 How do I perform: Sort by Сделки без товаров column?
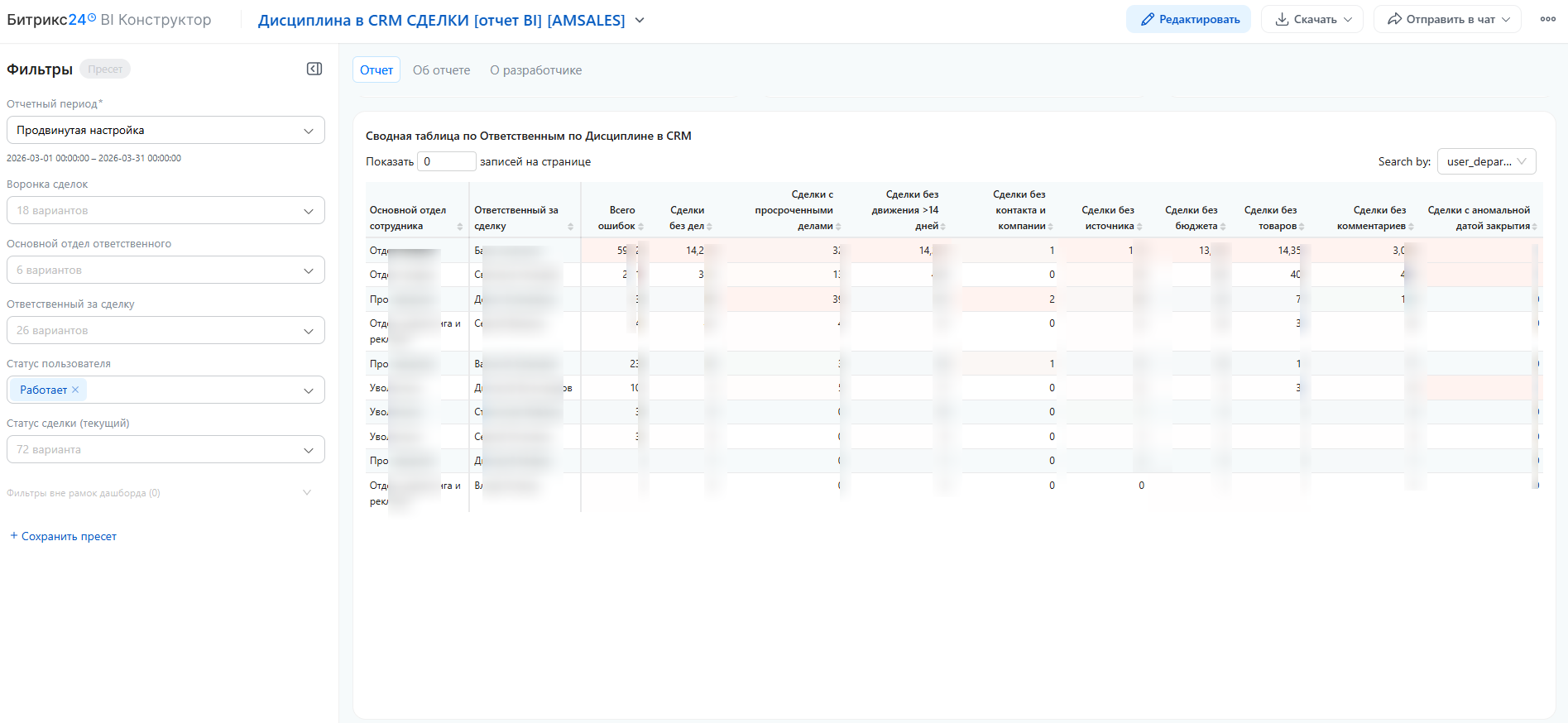pyautogui.click(x=1302, y=227)
